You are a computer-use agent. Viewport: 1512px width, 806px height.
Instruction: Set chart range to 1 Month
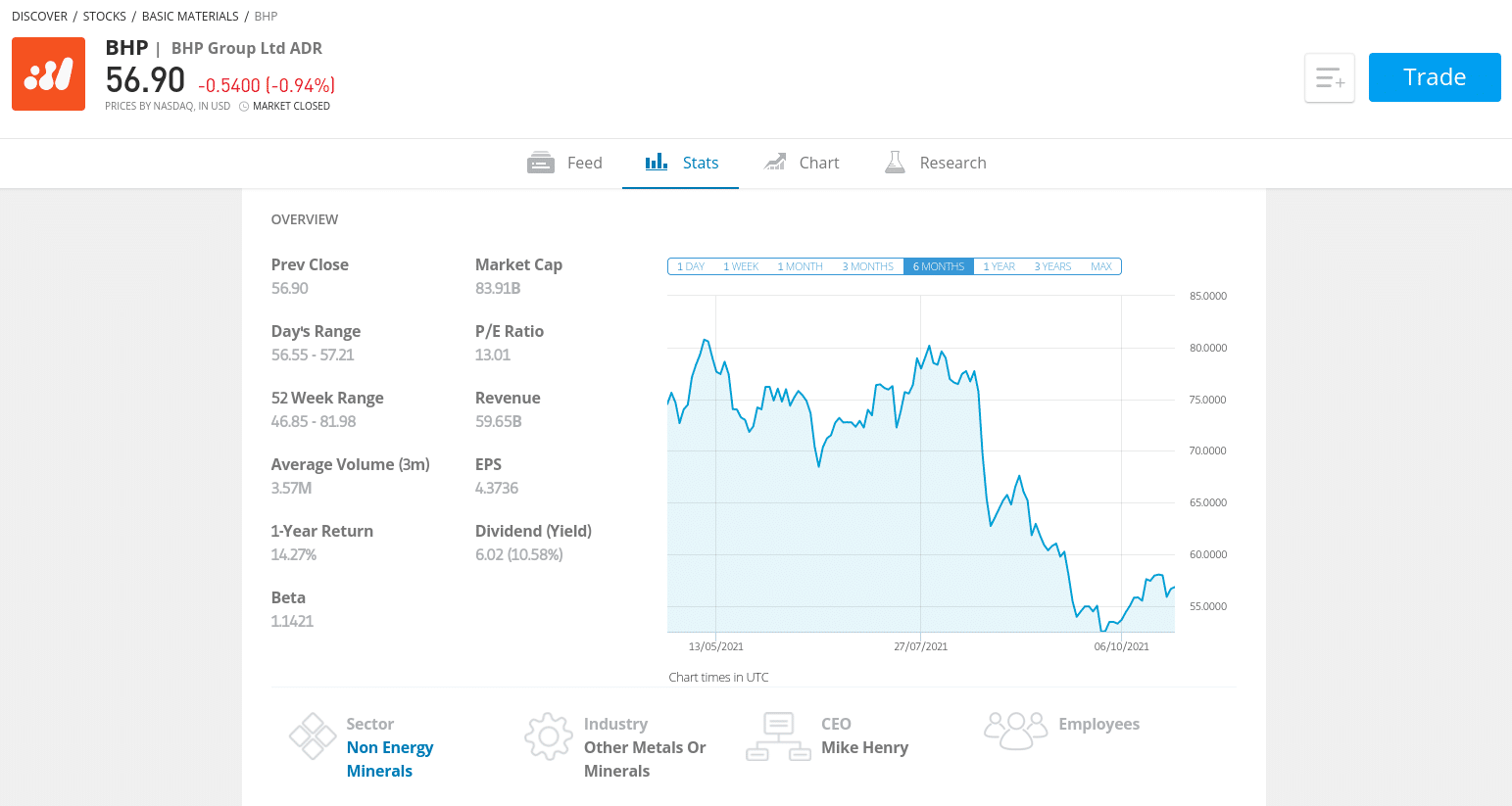click(800, 266)
